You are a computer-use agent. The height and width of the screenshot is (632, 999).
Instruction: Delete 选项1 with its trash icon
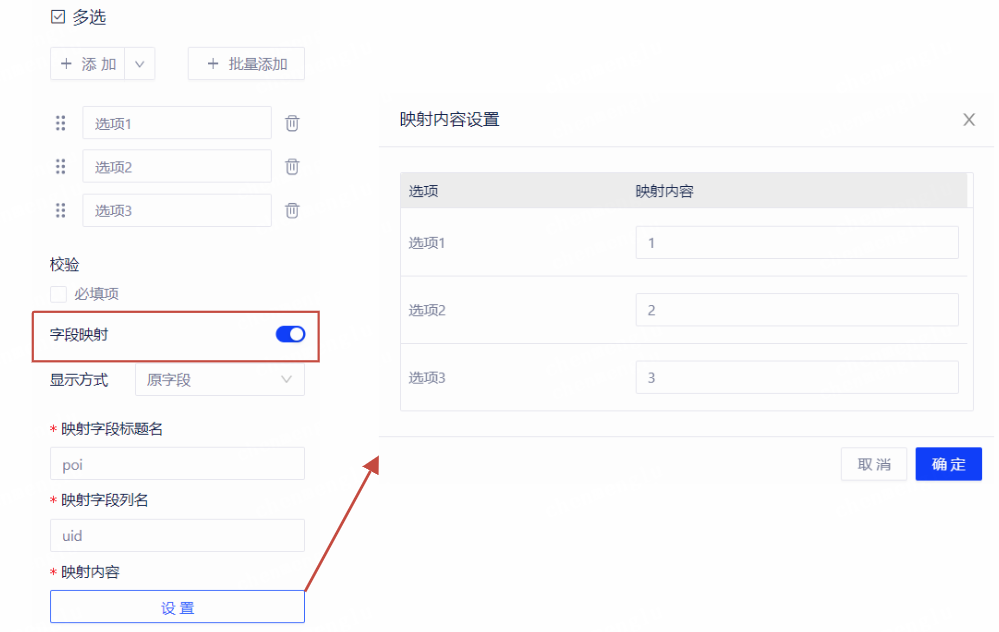[292, 123]
